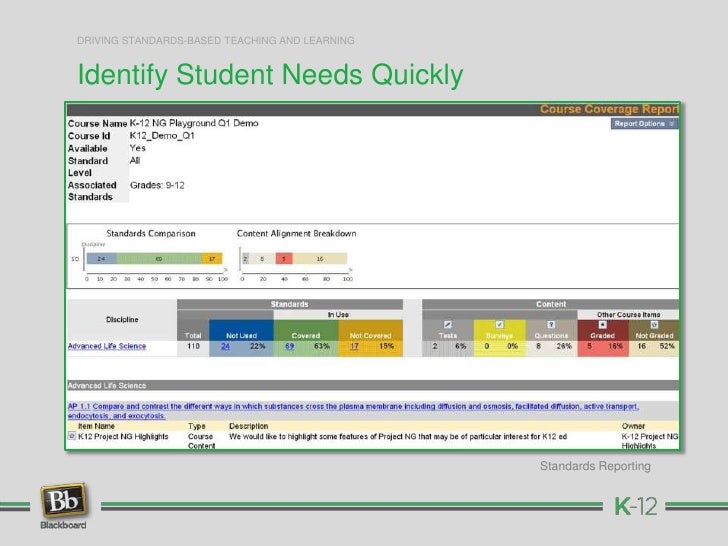Open the Covered count link 69
This screenshot has width=728, height=546.
click(x=290, y=346)
